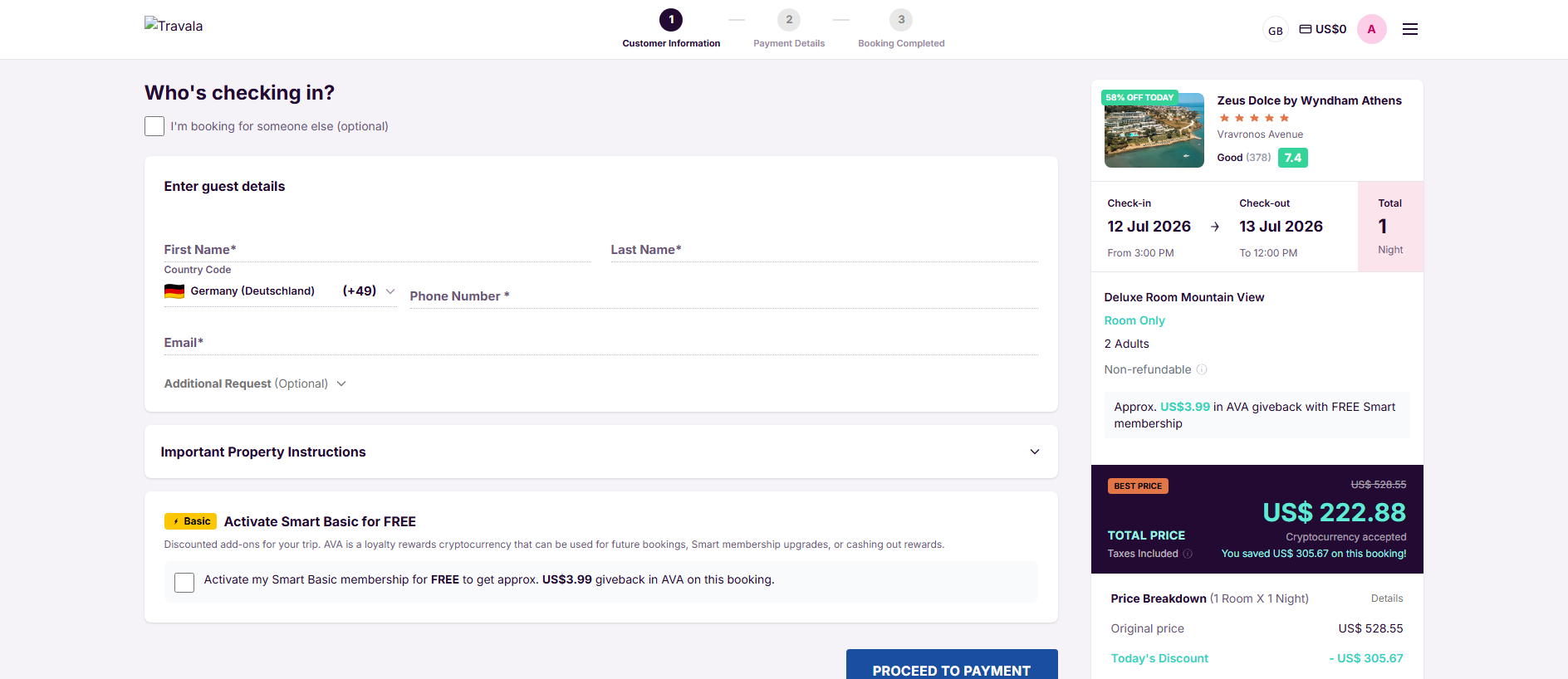This screenshot has height=679, width=1568.
Task: Focus the Phone Number field
Action: pos(724,296)
